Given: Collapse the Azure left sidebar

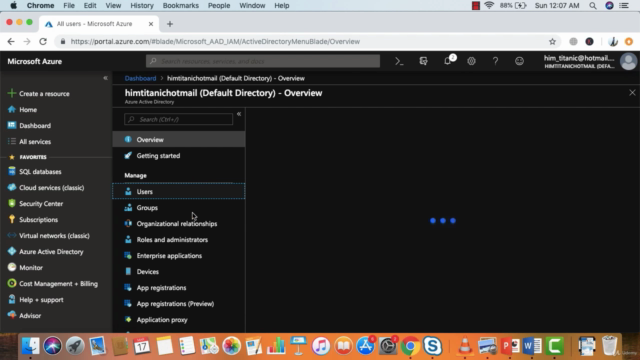Looking at the screenshot, I should [105, 78].
